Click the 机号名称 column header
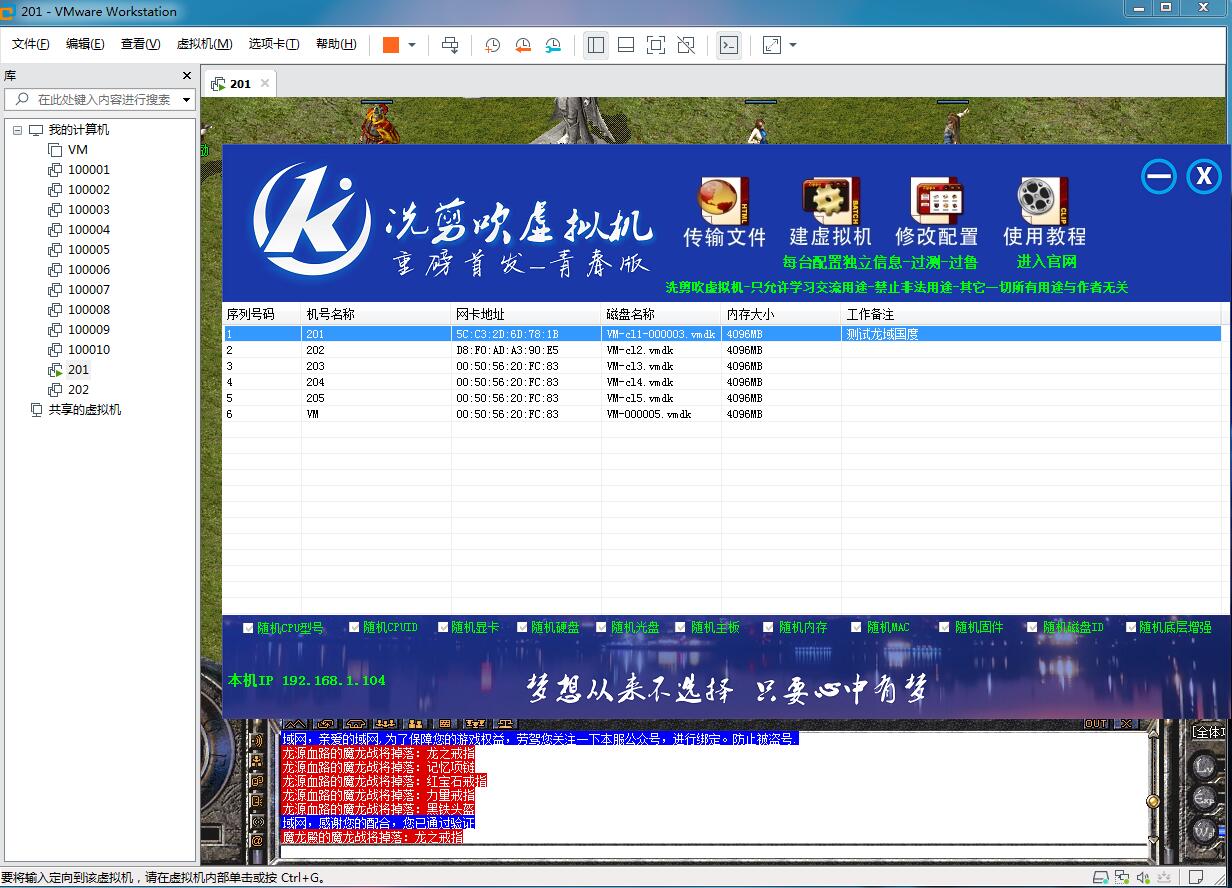This screenshot has width=1232, height=888. click(x=376, y=314)
